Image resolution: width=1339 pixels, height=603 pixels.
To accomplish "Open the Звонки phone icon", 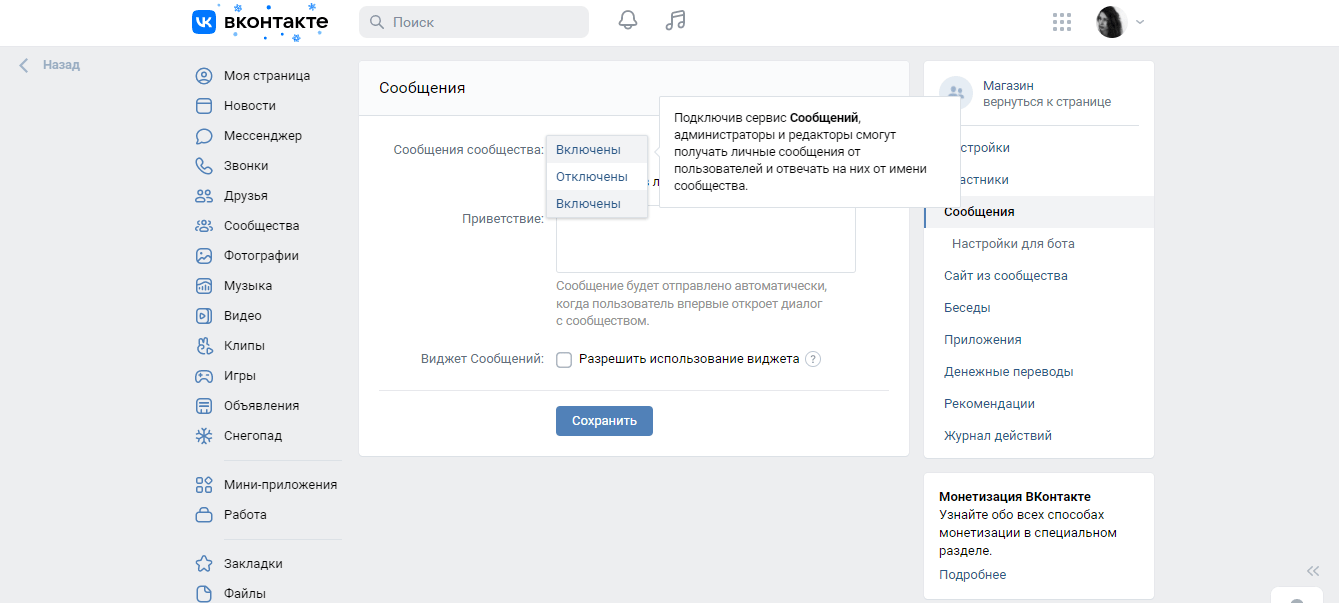I will point(204,166).
